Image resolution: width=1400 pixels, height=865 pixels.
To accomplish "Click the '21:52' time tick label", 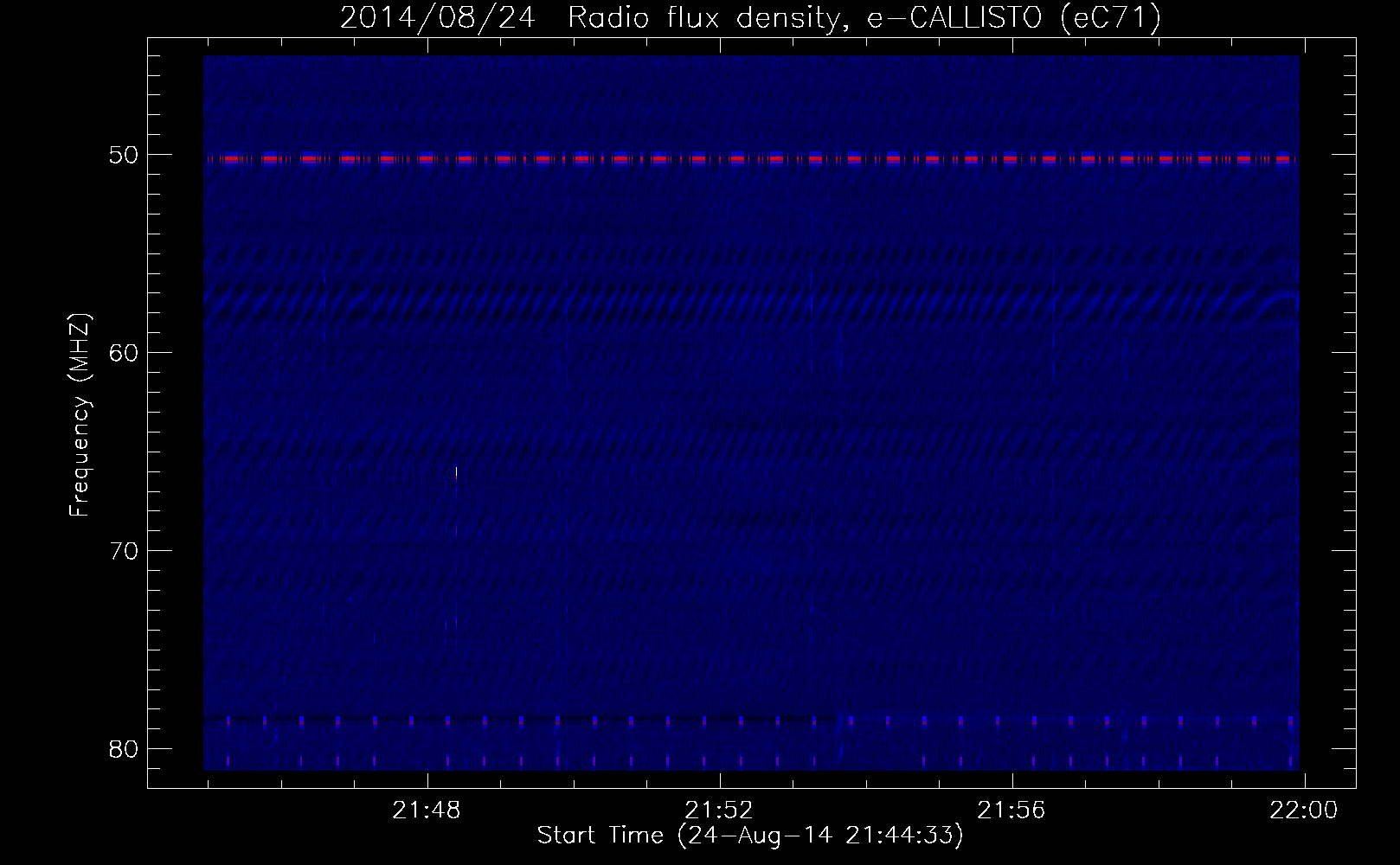I will tap(719, 811).
